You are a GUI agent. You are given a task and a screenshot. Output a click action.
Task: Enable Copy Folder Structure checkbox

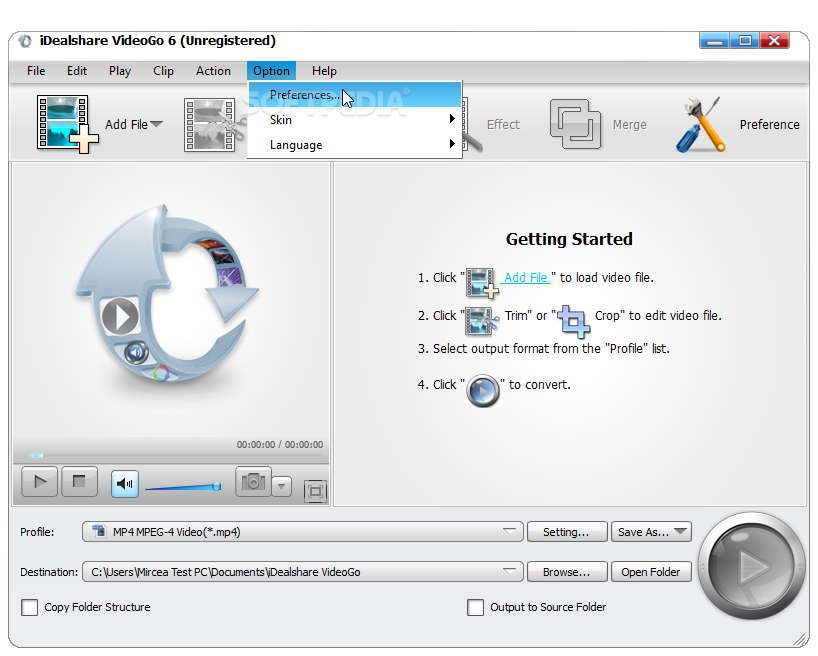[29, 607]
